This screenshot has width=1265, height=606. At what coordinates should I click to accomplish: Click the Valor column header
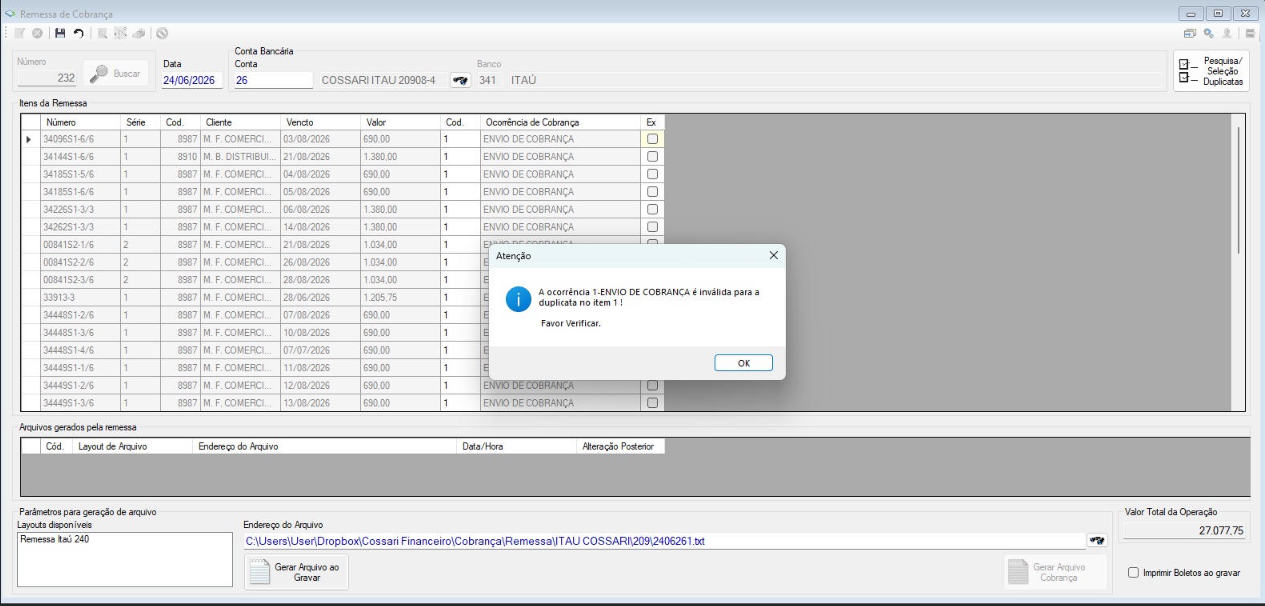click(x=400, y=122)
